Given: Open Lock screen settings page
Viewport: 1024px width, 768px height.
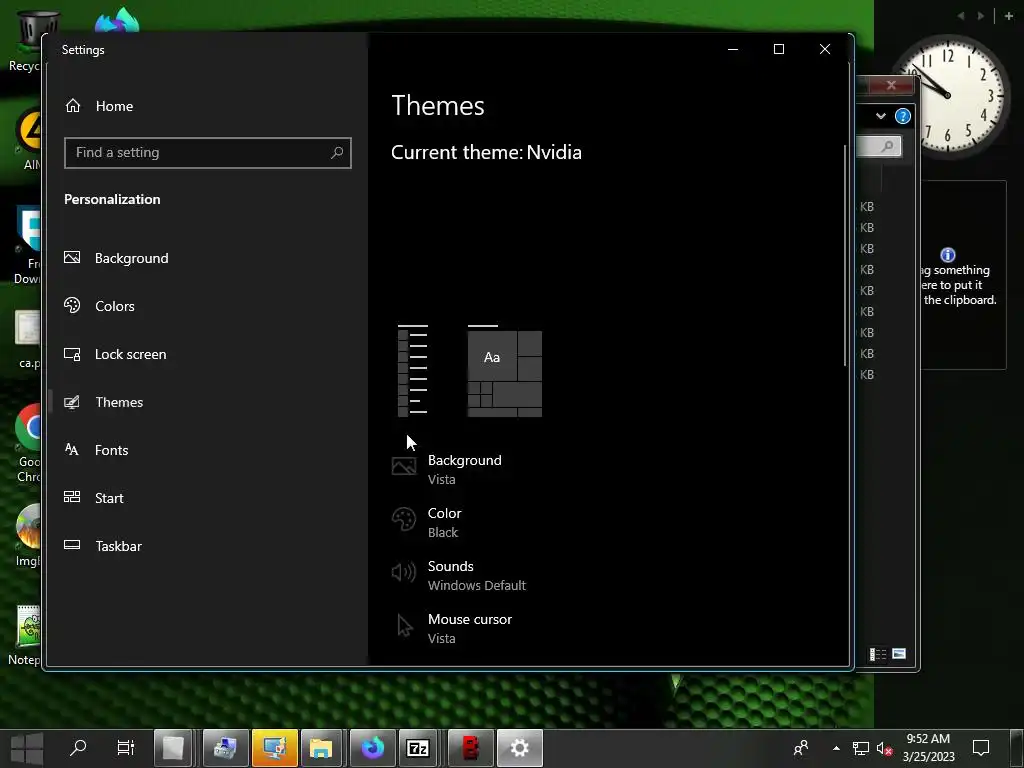Looking at the screenshot, I should point(115,354).
